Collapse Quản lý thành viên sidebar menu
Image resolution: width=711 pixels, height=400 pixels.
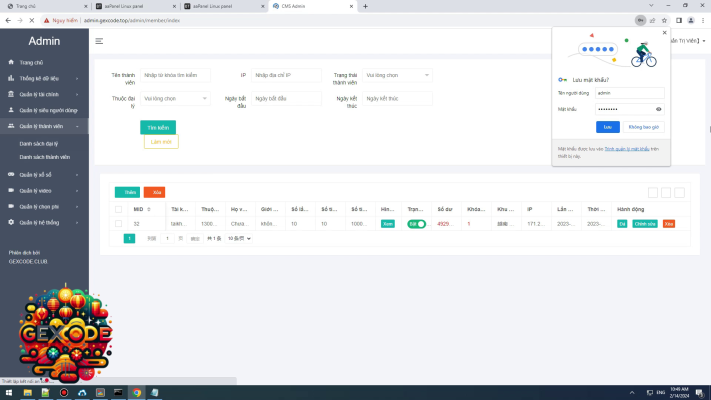44,126
